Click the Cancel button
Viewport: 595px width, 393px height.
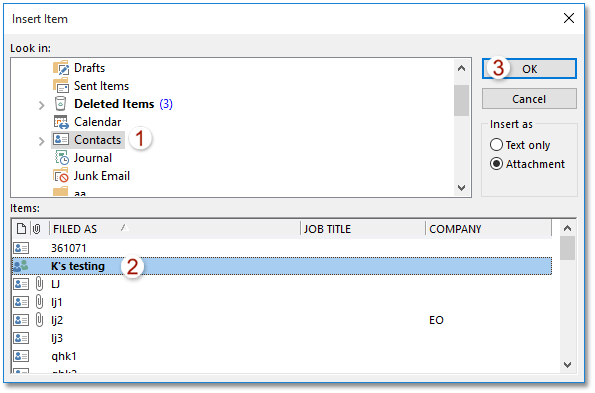(x=529, y=99)
